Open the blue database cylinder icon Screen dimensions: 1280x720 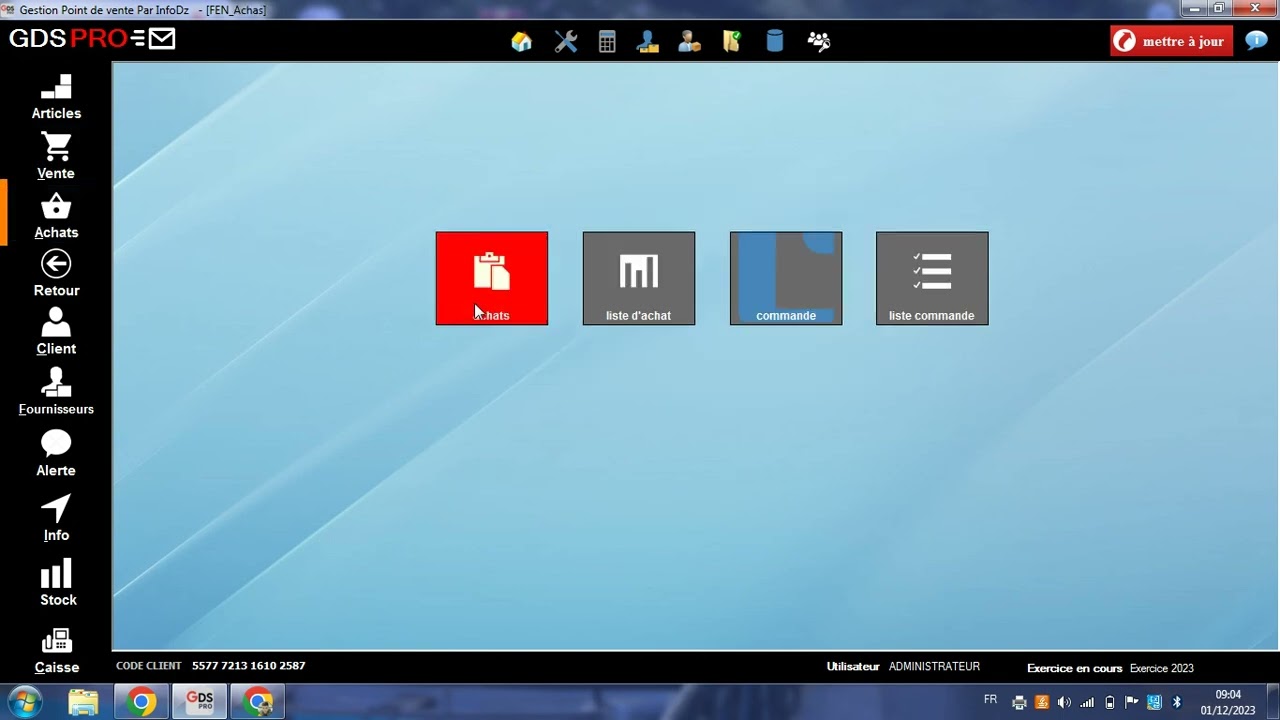(x=775, y=41)
